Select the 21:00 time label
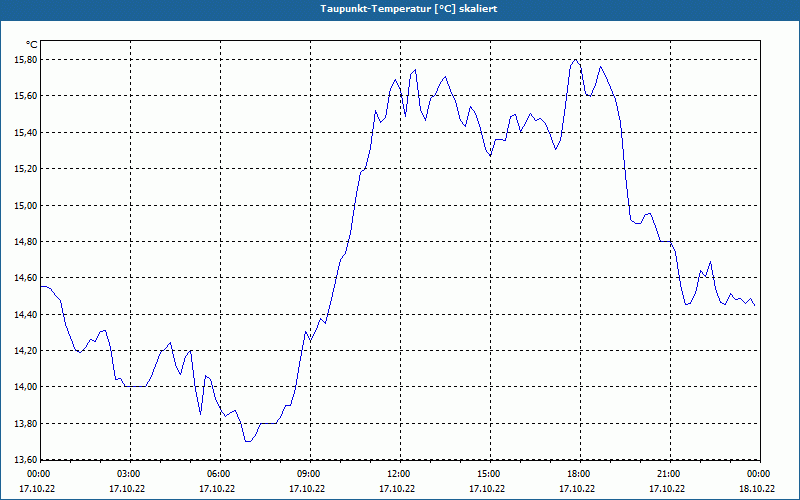The width and height of the screenshot is (800, 500). tap(667, 474)
